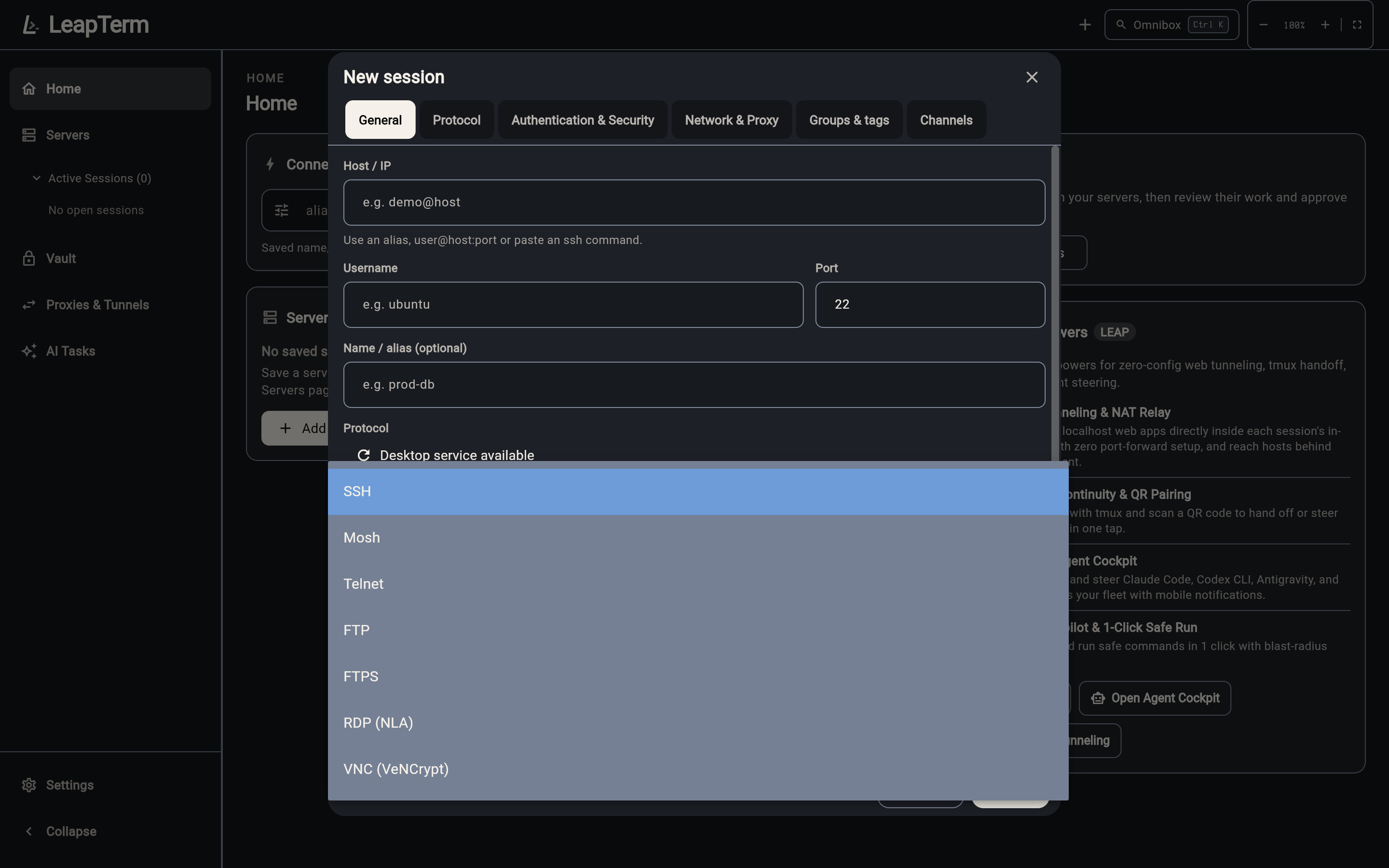Select RDP (NLA) option
The image size is (1389, 868).
[x=698, y=723]
